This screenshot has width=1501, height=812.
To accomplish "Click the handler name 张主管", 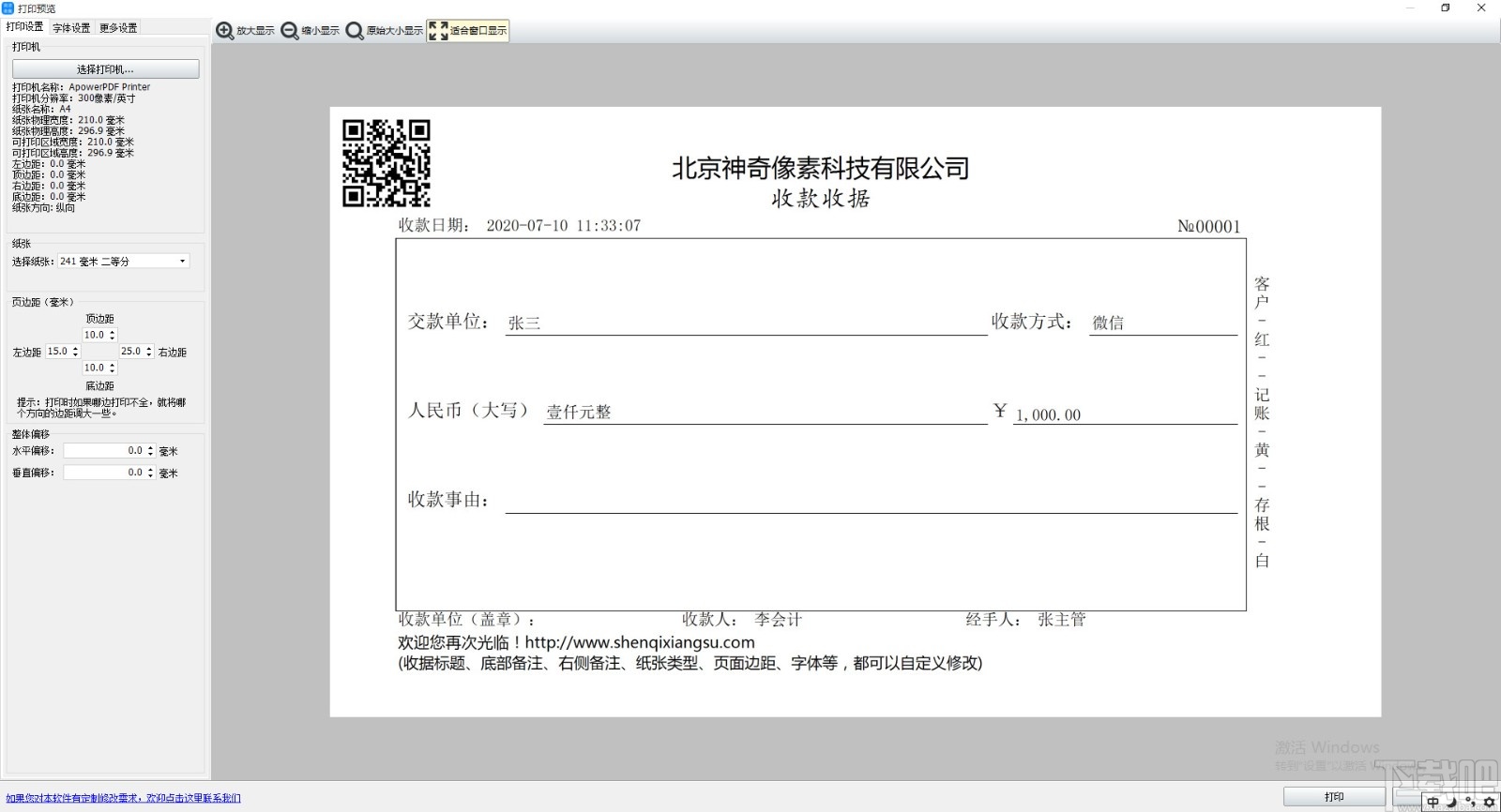I will coord(1062,620).
